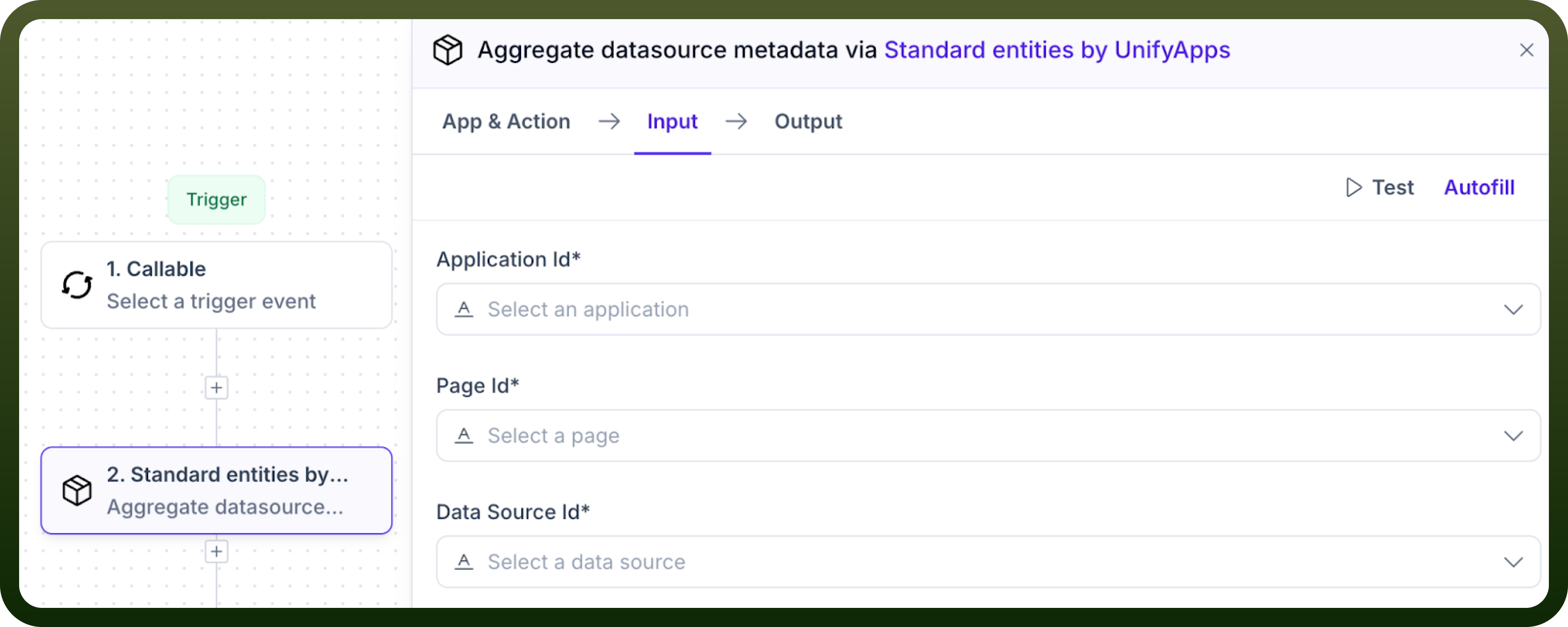Expand the Page Id dropdown chevron
Image resolution: width=1568 pixels, height=627 pixels.
1513,435
